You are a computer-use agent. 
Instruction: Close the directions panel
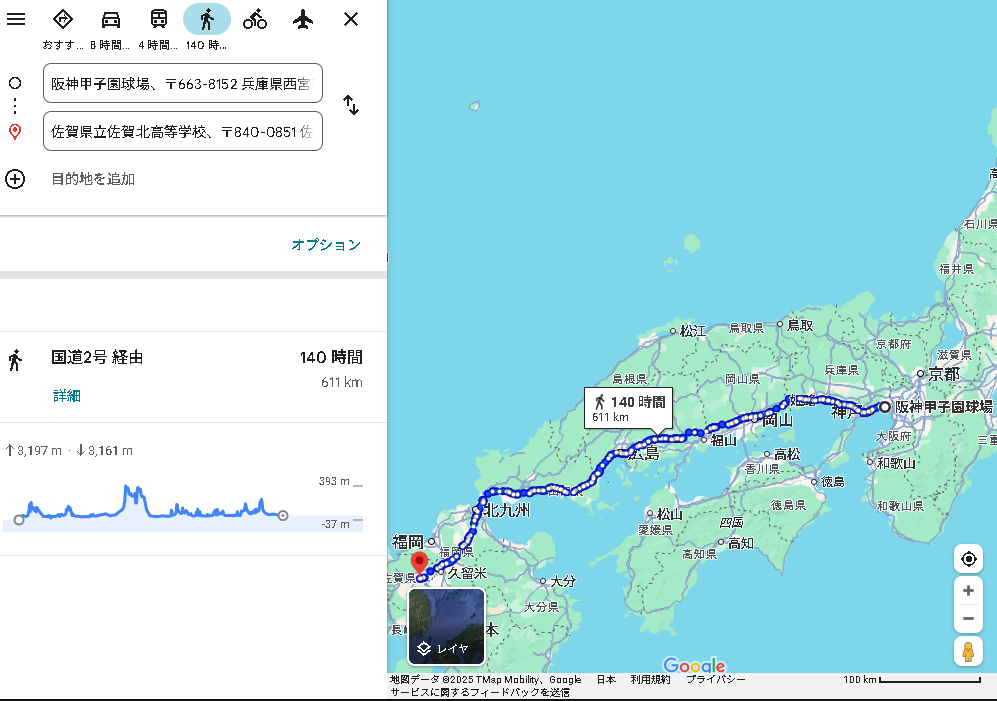351,19
